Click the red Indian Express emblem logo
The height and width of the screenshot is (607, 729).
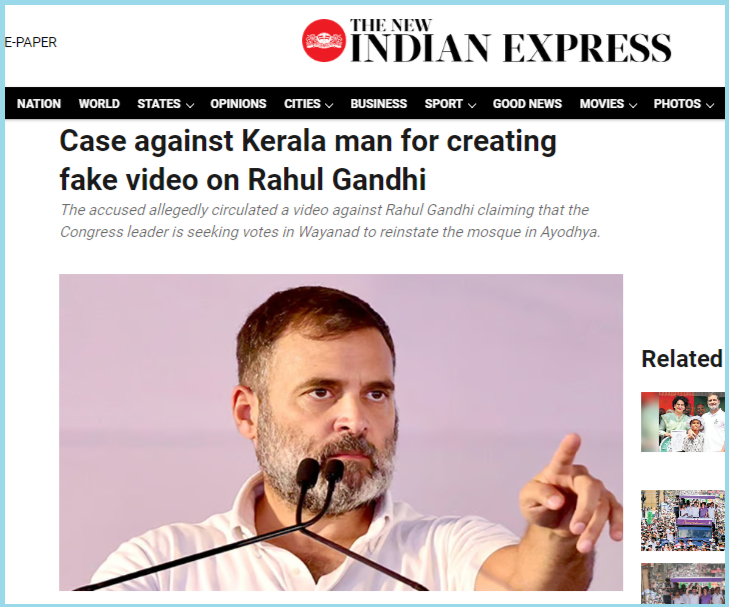click(324, 40)
